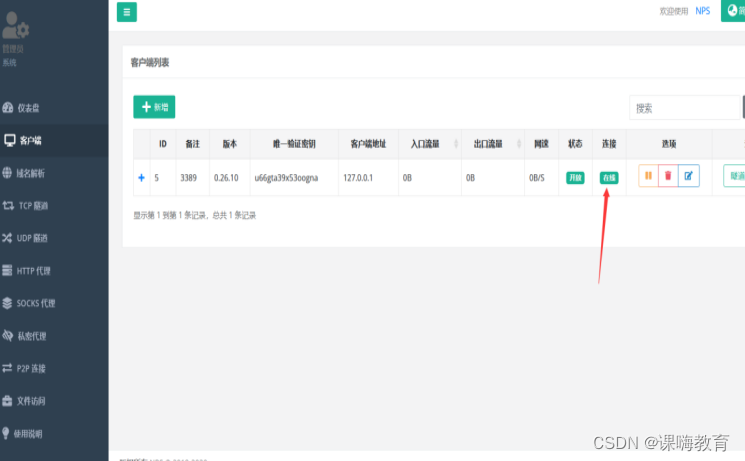Open the green language button at top right

[734, 10]
